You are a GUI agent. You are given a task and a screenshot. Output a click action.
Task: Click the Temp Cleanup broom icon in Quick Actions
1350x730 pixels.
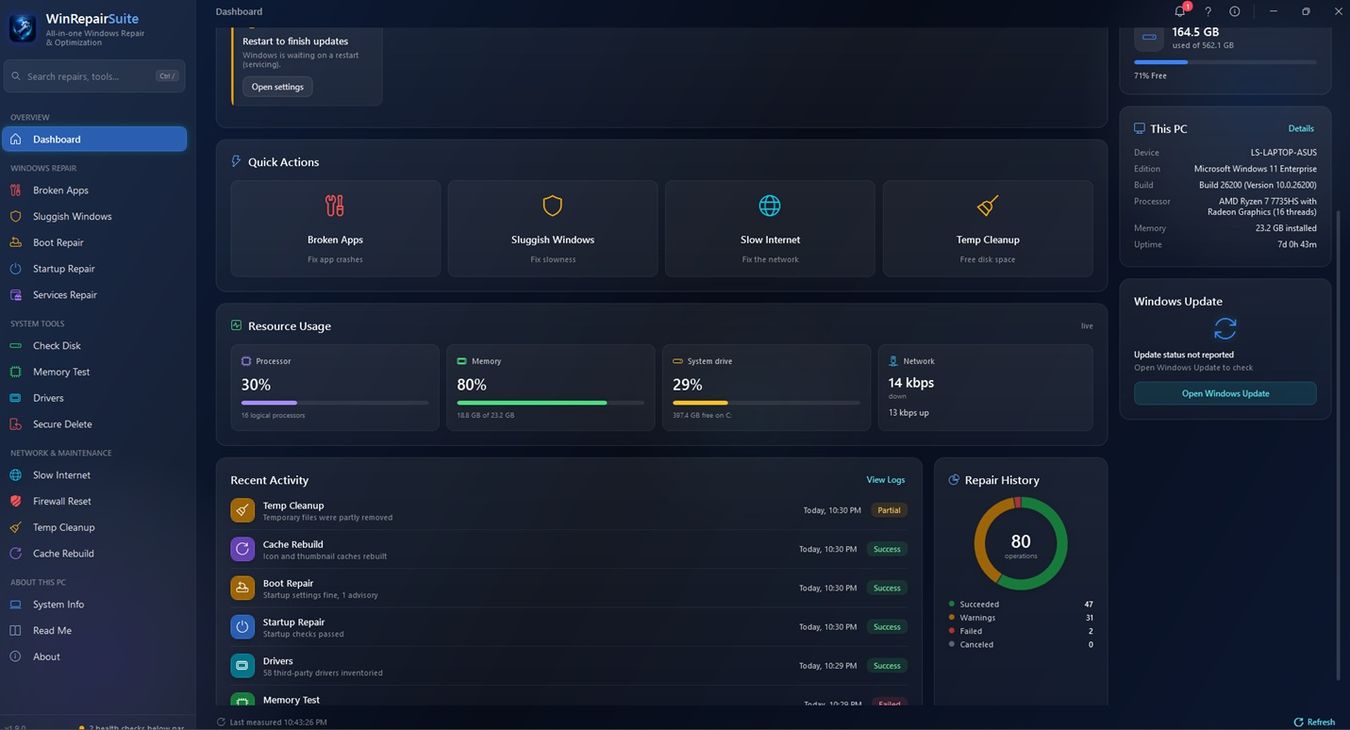[x=988, y=206]
